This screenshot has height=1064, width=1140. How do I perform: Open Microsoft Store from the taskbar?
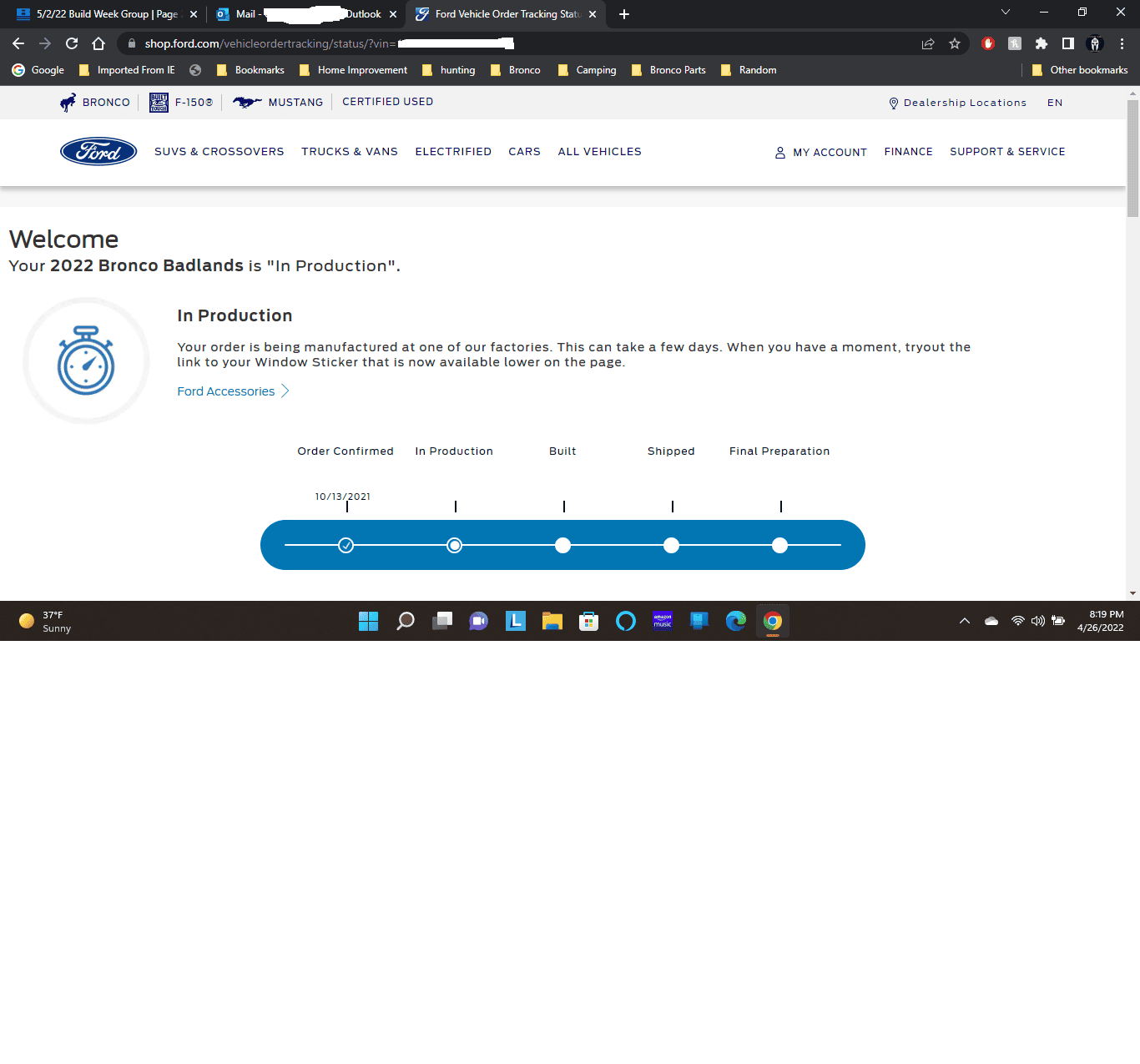589,621
